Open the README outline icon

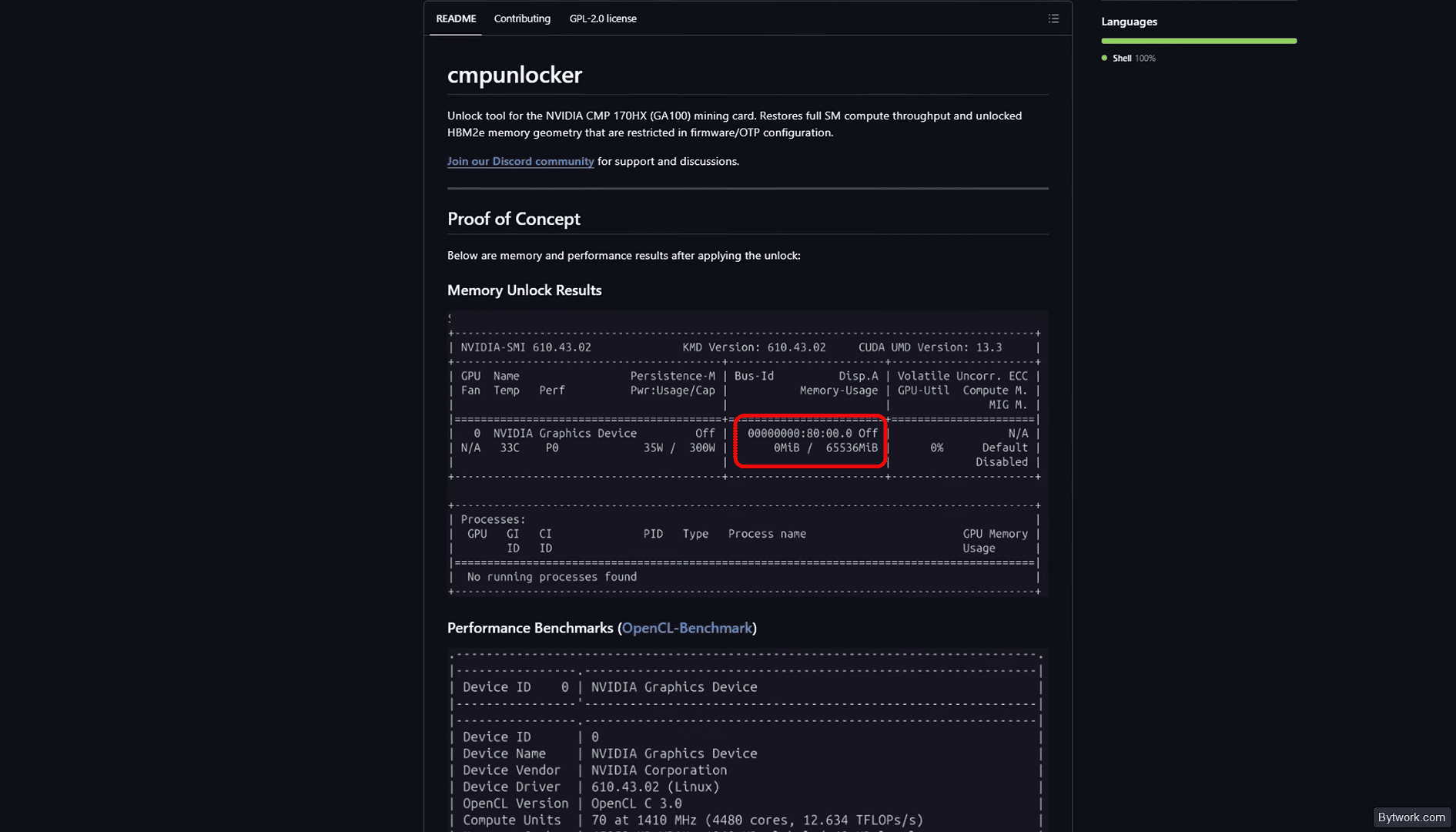point(1053,18)
